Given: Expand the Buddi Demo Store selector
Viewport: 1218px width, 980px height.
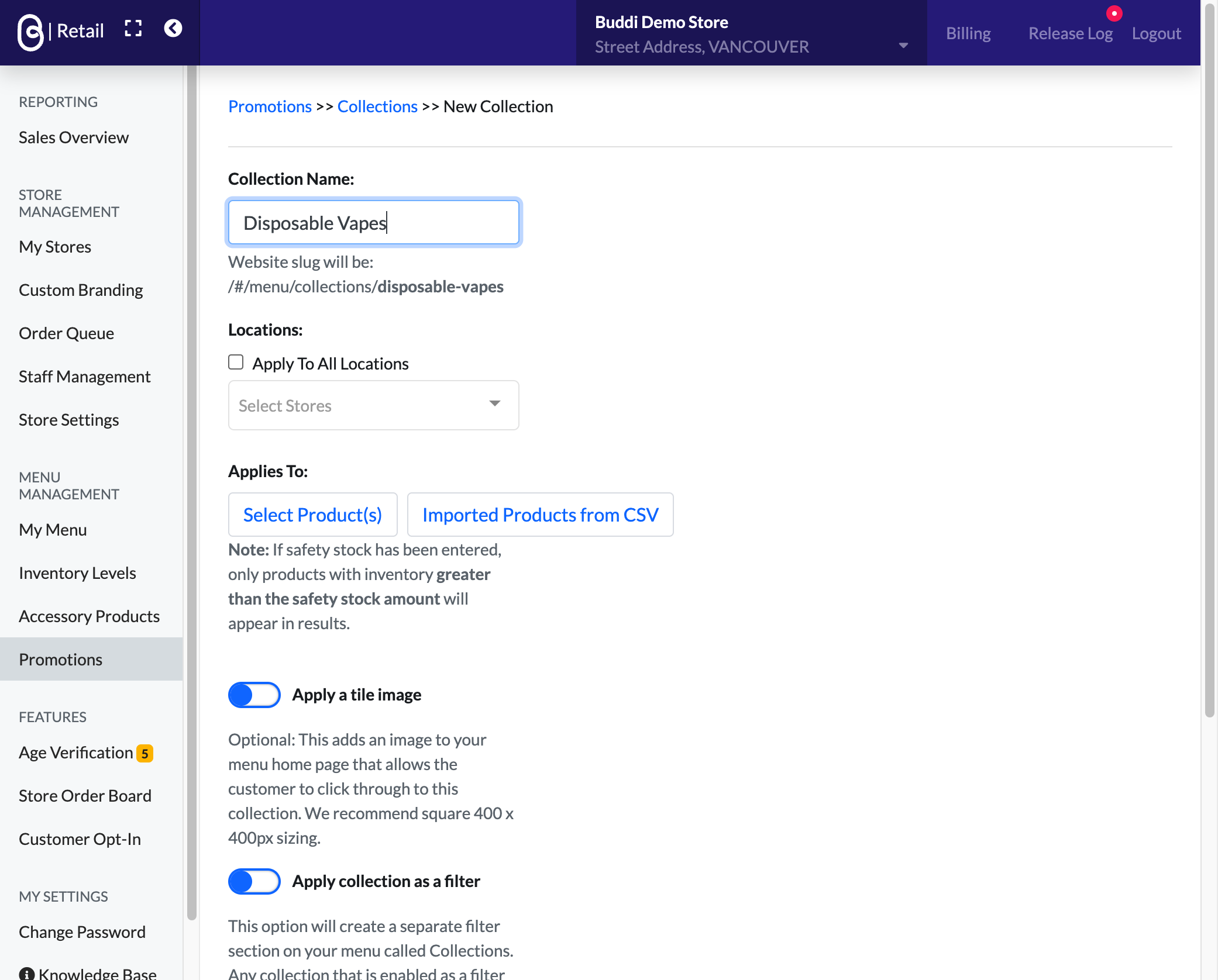Looking at the screenshot, I should click(x=751, y=33).
